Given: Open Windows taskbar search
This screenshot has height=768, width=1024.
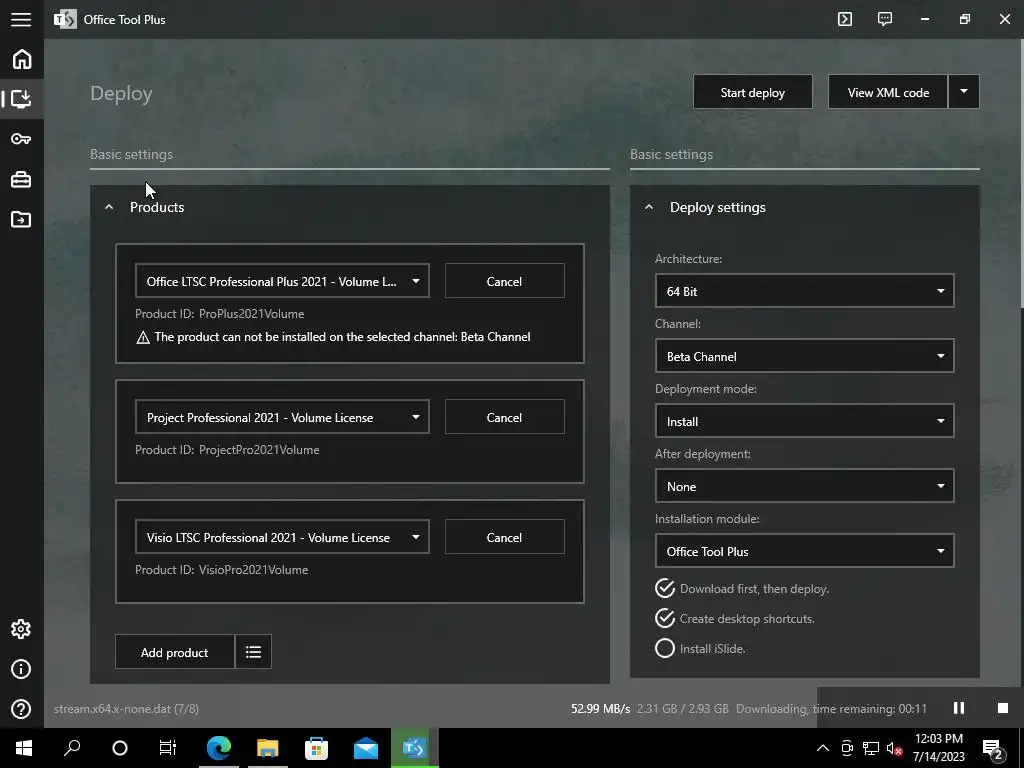Looking at the screenshot, I should click(x=72, y=748).
